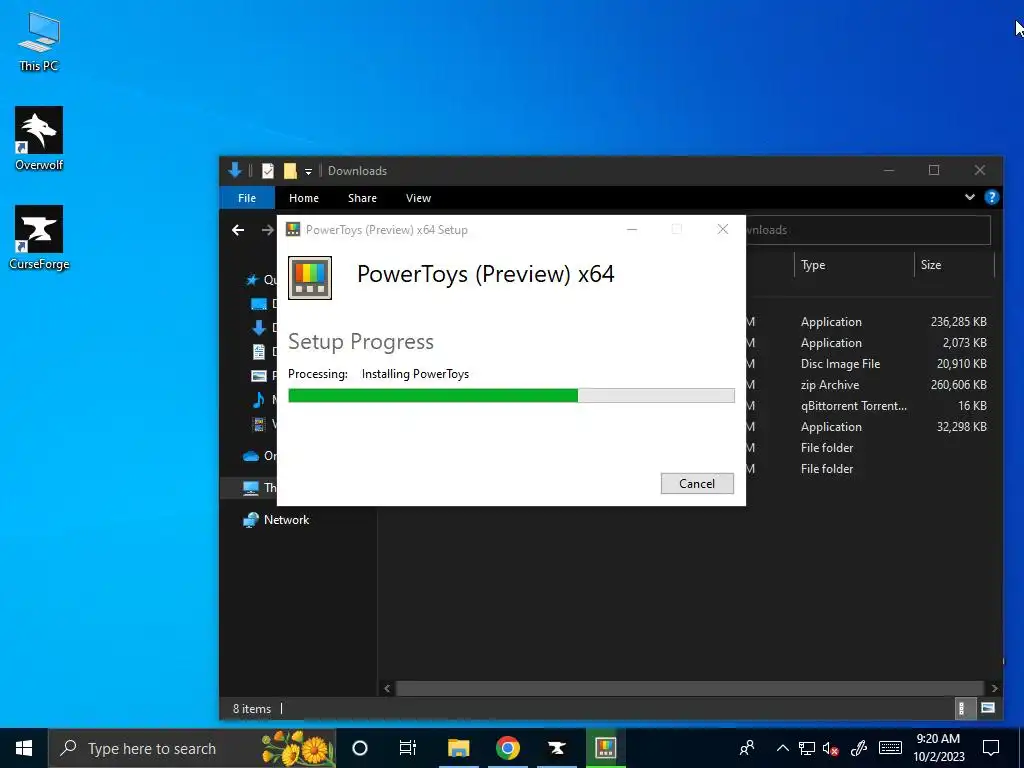Select the Disc Image File row
The image size is (1024, 768).
(869, 363)
